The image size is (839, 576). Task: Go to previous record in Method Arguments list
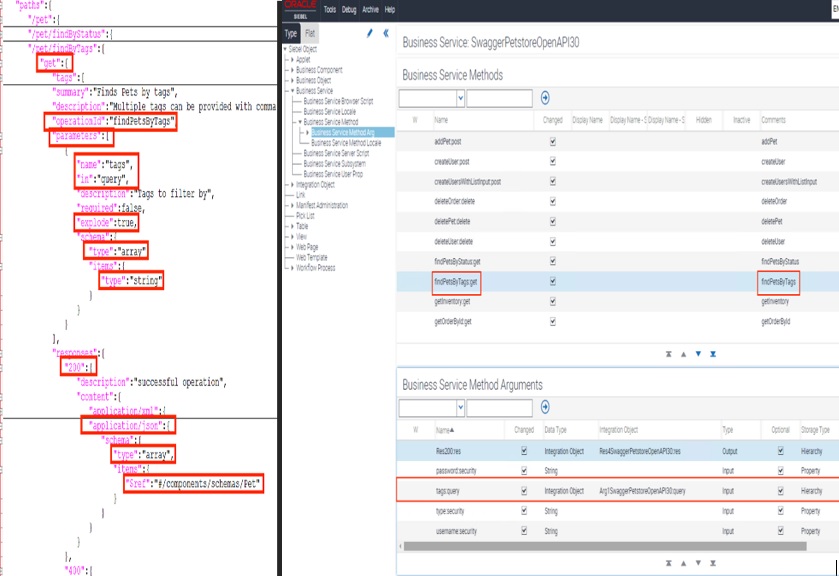pos(683,563)
